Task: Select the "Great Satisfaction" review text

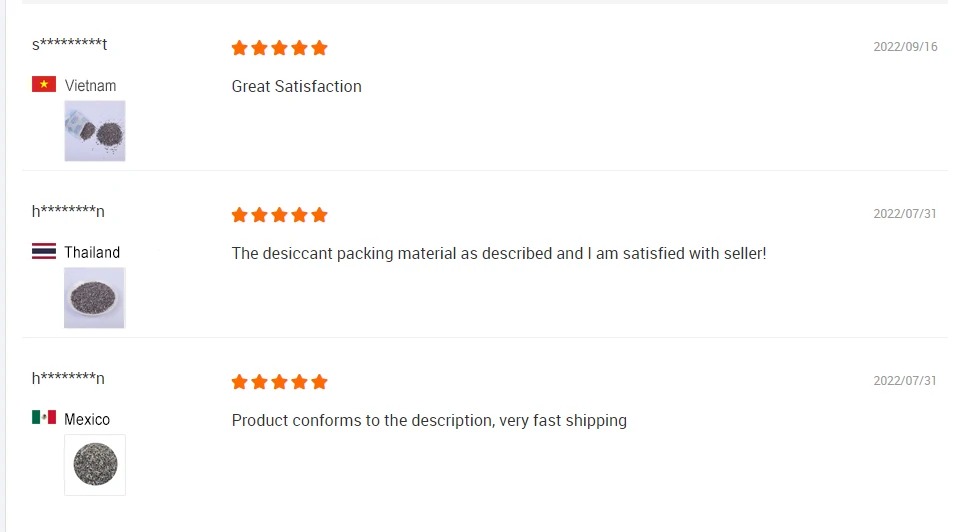Action: 296,87
